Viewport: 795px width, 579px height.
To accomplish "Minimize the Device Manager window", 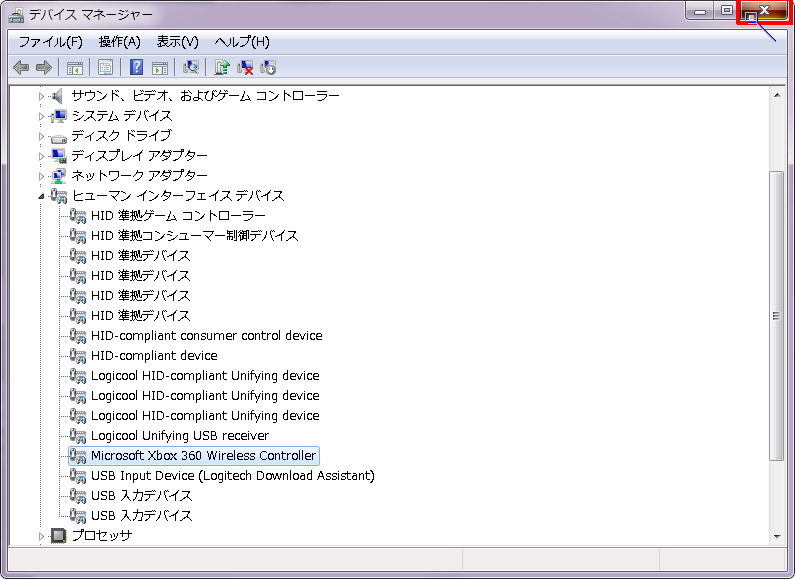I will [700, 11].
